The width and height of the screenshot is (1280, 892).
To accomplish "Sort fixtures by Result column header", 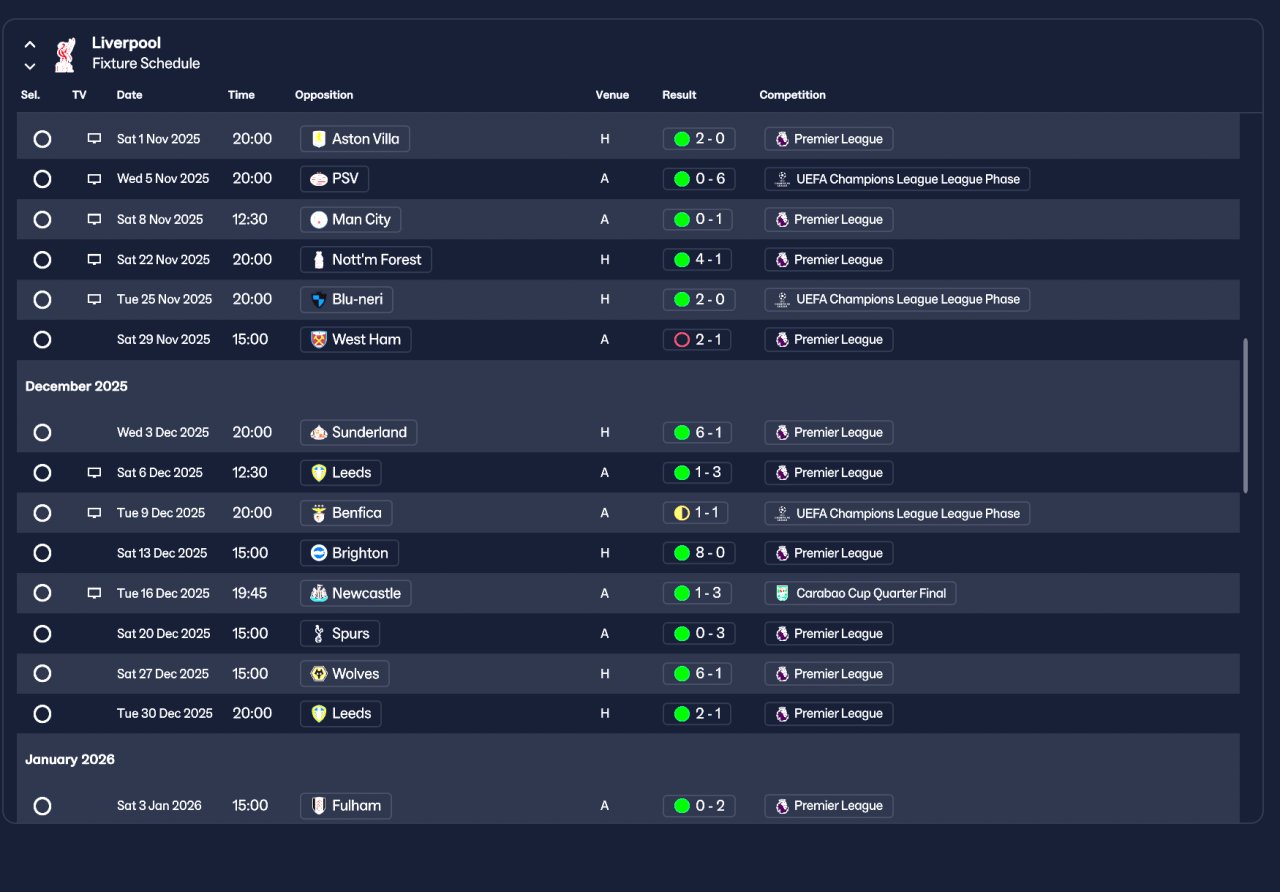I will click(x=679, y=95).
